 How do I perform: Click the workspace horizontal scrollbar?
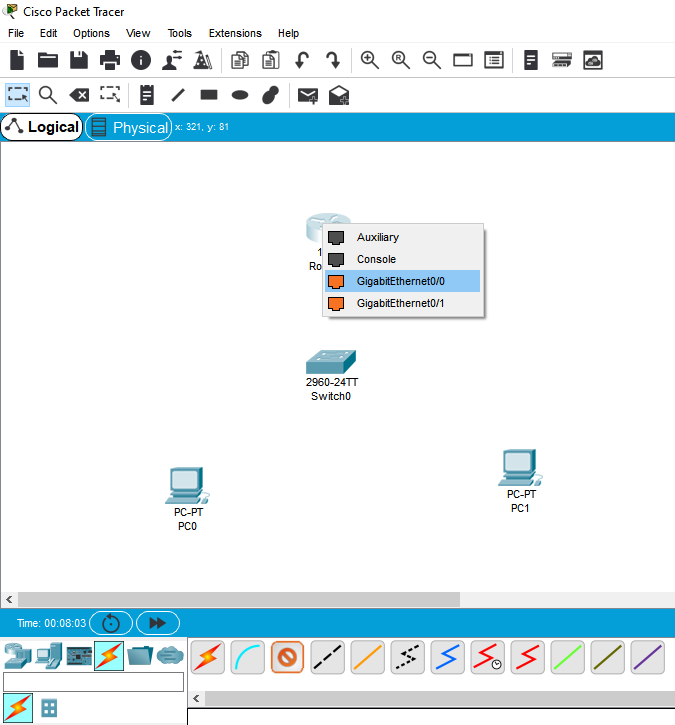pos(239,600)
